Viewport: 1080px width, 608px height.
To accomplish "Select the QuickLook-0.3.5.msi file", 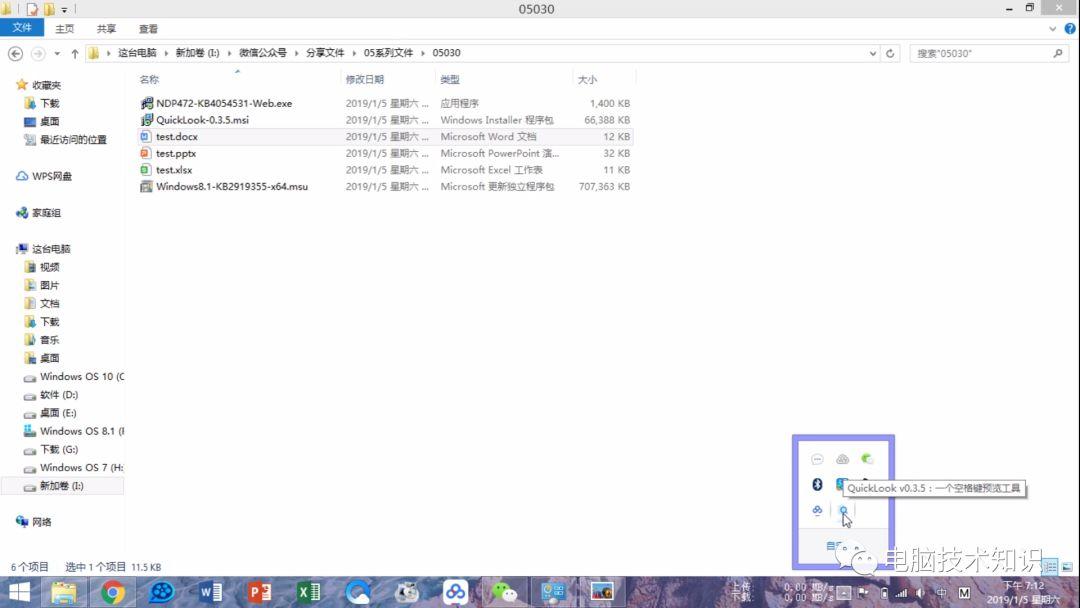I will (x=202, y=120).
